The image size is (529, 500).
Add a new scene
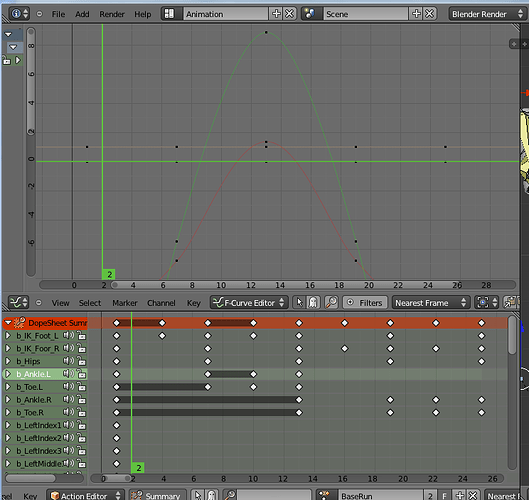point(416,14)
